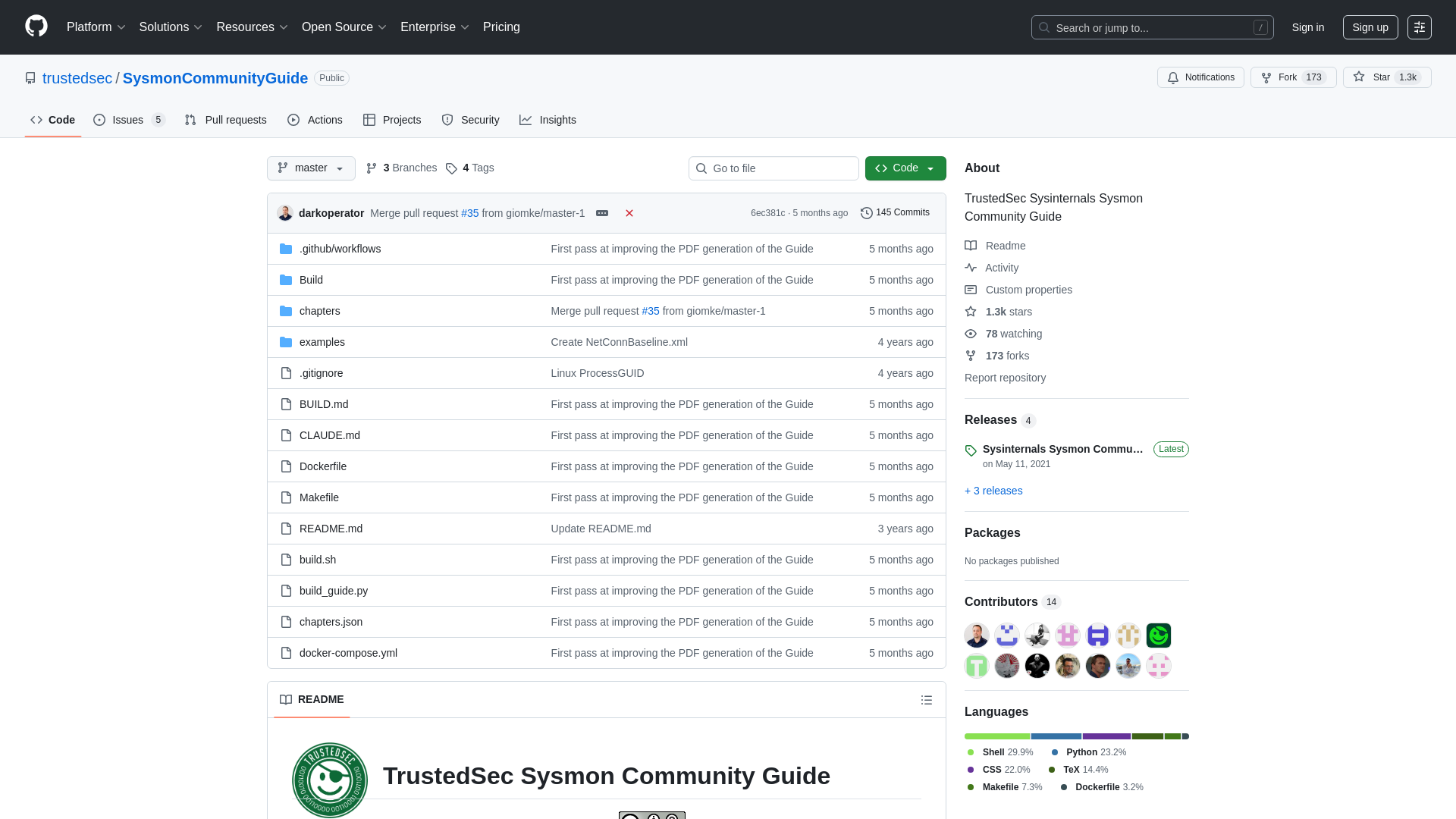Open the command palette sliders icon top right
Image resolution: width=1456 pixels, height=819 pixels.
click(x=1420, y=27)
